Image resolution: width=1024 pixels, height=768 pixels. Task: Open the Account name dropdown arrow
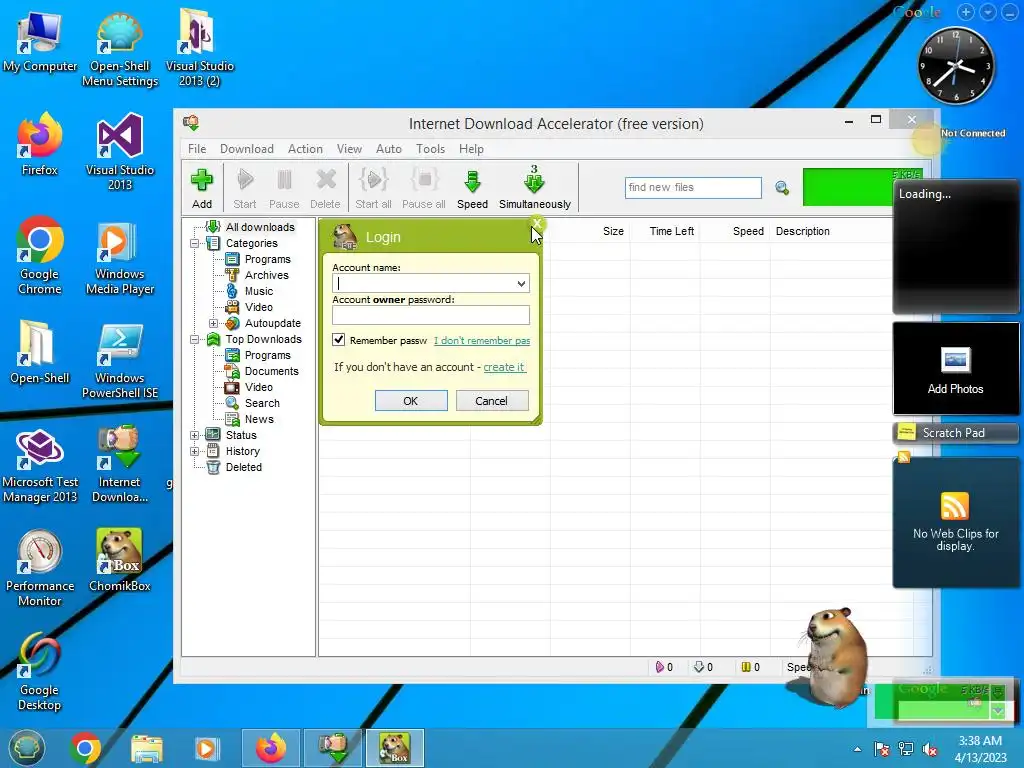[521, 283]
